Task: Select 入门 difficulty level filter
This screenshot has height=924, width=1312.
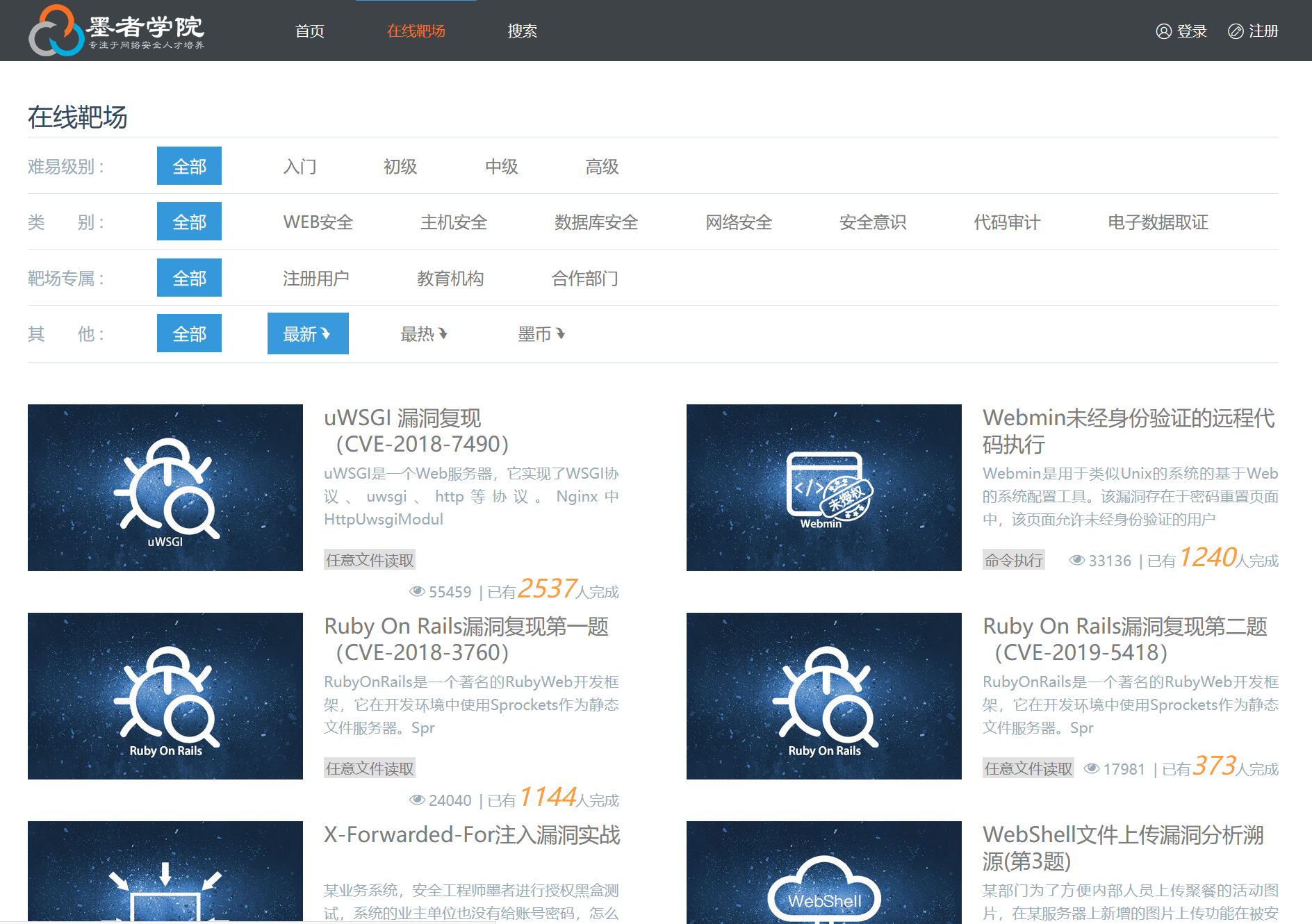Action: (300, 167)
